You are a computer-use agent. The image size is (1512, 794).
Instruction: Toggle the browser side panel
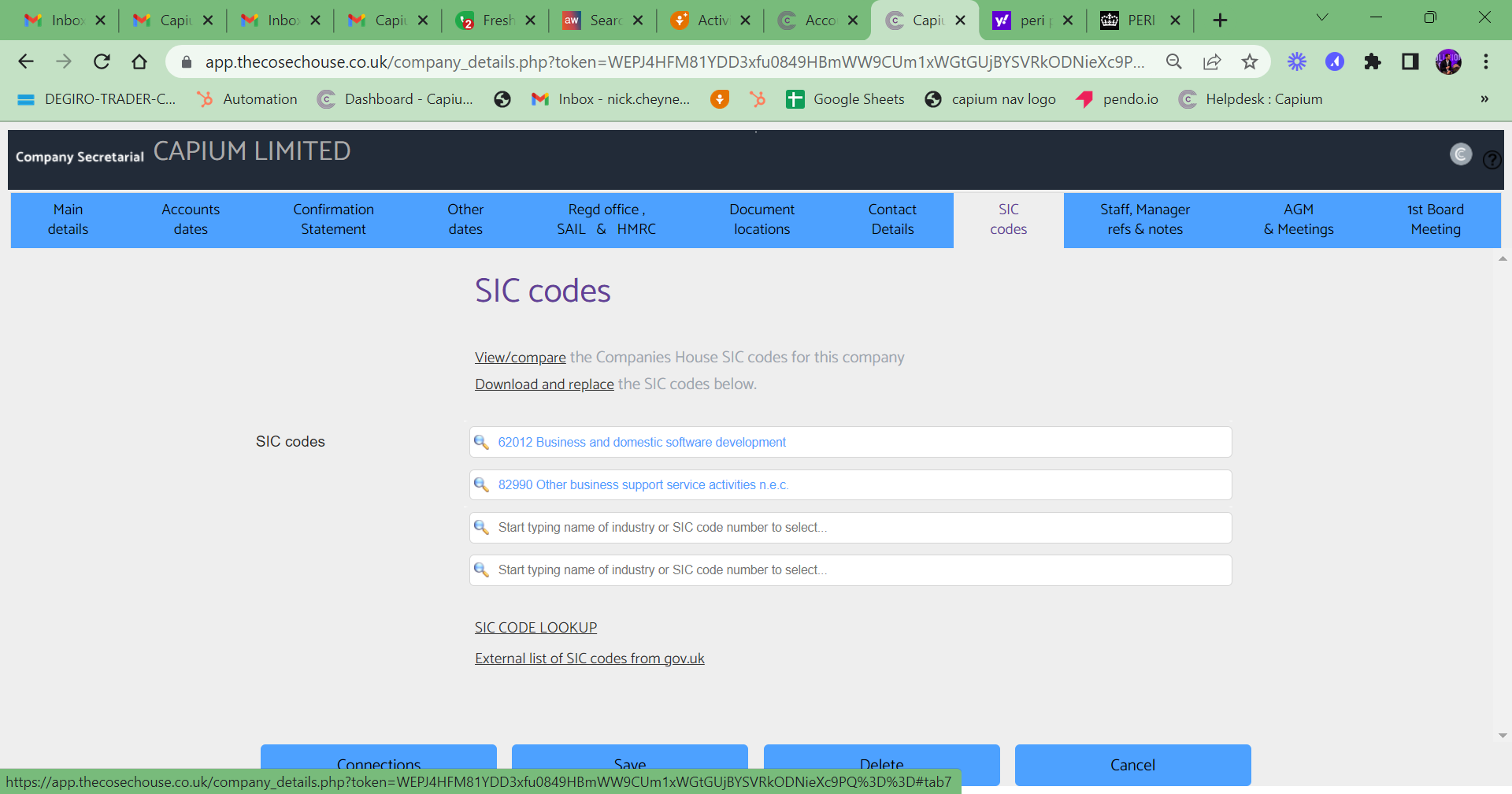[x=1410, y=61]
